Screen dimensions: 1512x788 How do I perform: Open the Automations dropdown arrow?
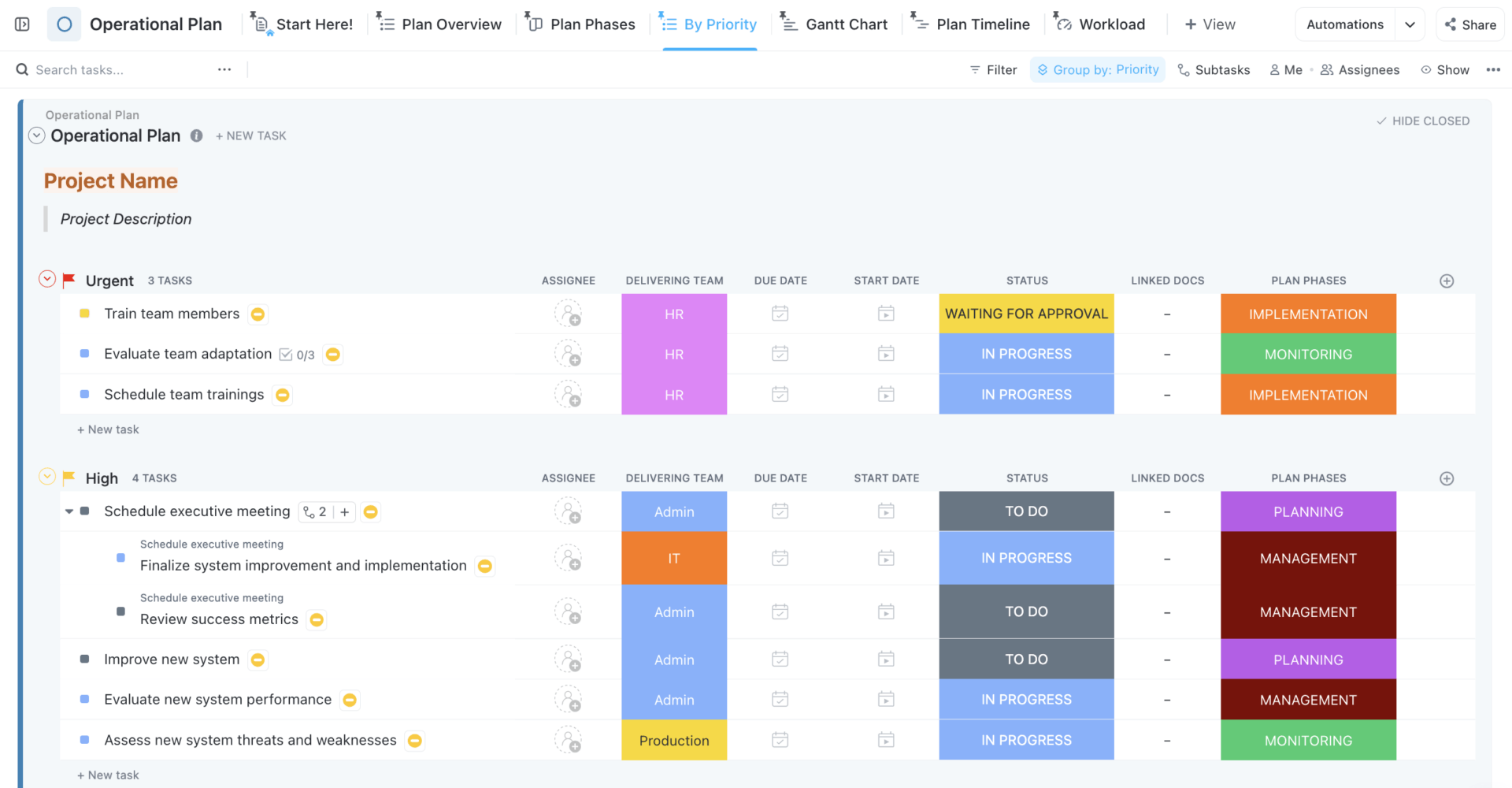coord(1410,24)
